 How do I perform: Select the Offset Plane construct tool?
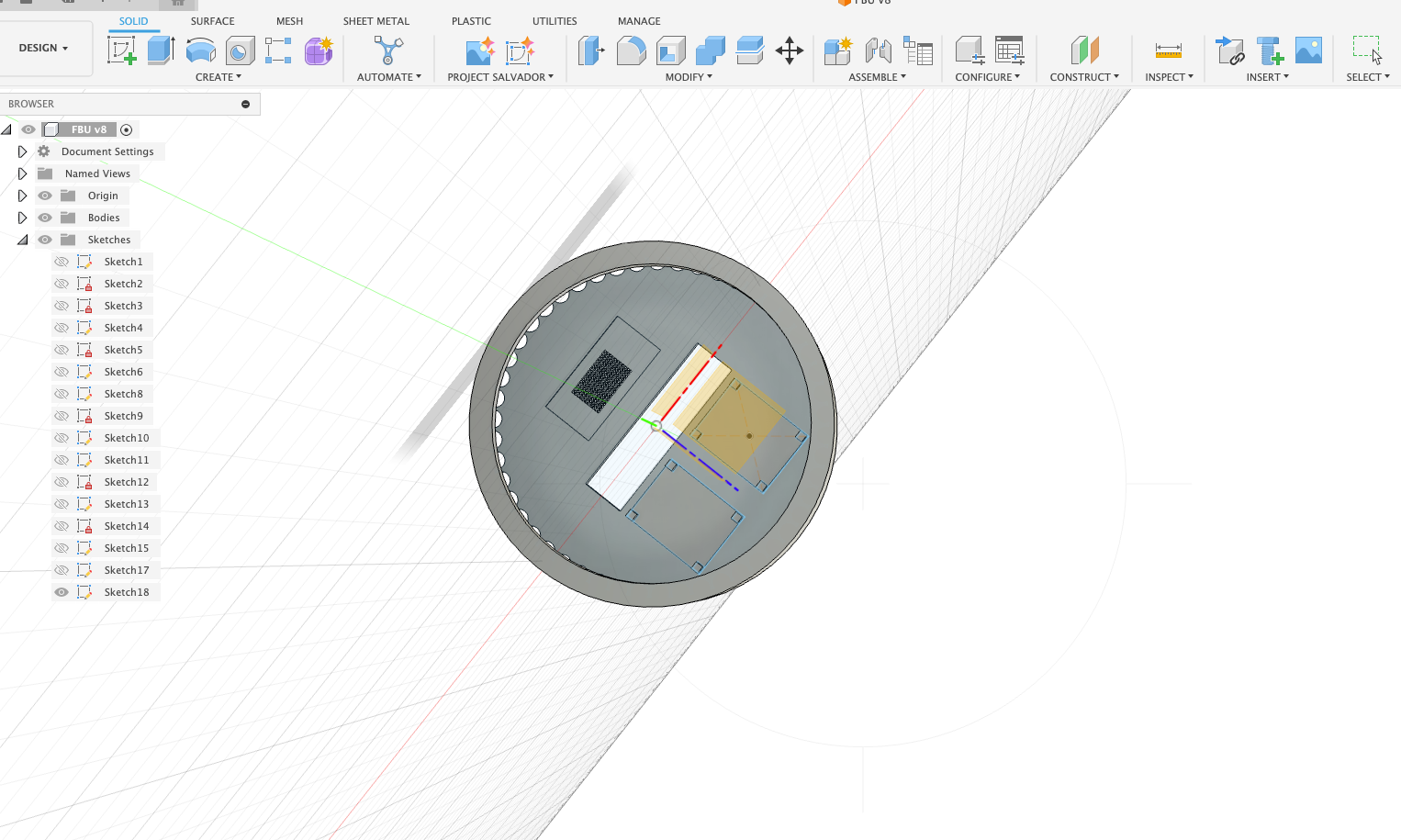(x=1084, y=50)
